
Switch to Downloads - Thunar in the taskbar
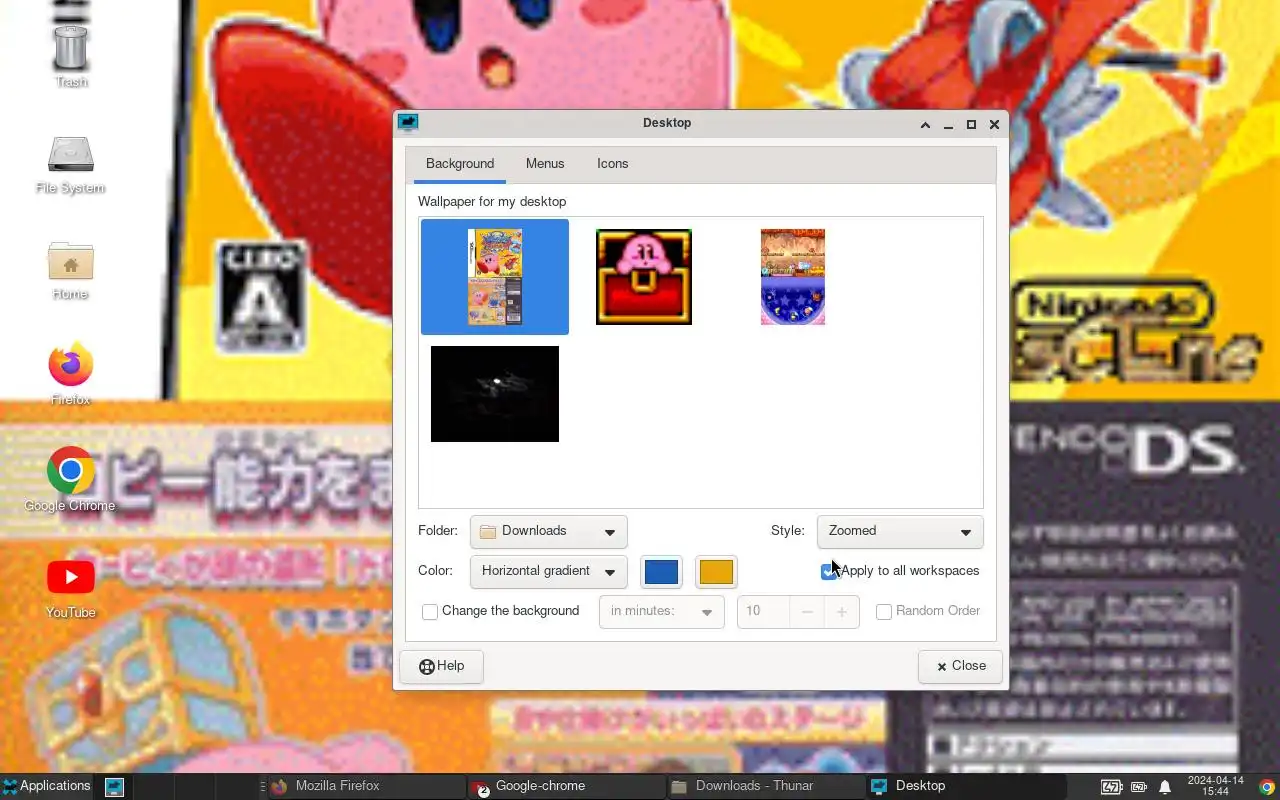point(765,786)
